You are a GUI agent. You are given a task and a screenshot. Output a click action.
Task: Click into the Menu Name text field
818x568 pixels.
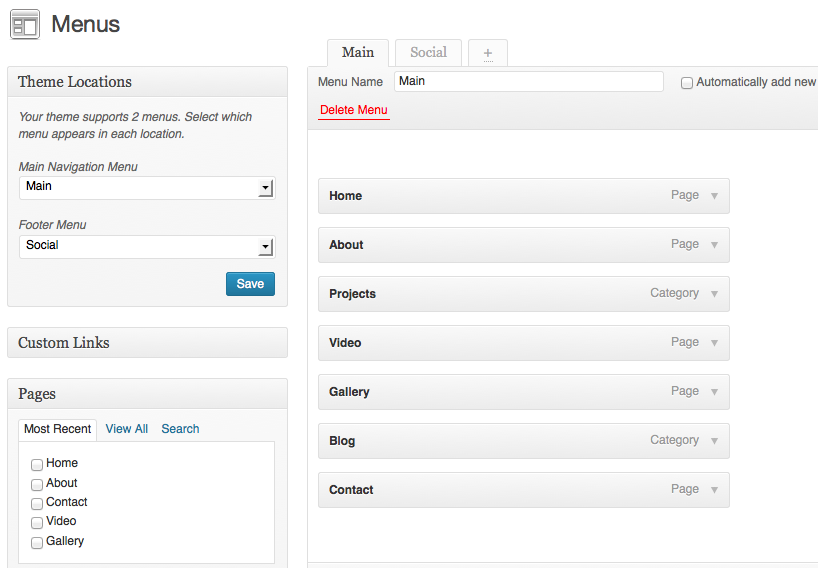[528, 82]
